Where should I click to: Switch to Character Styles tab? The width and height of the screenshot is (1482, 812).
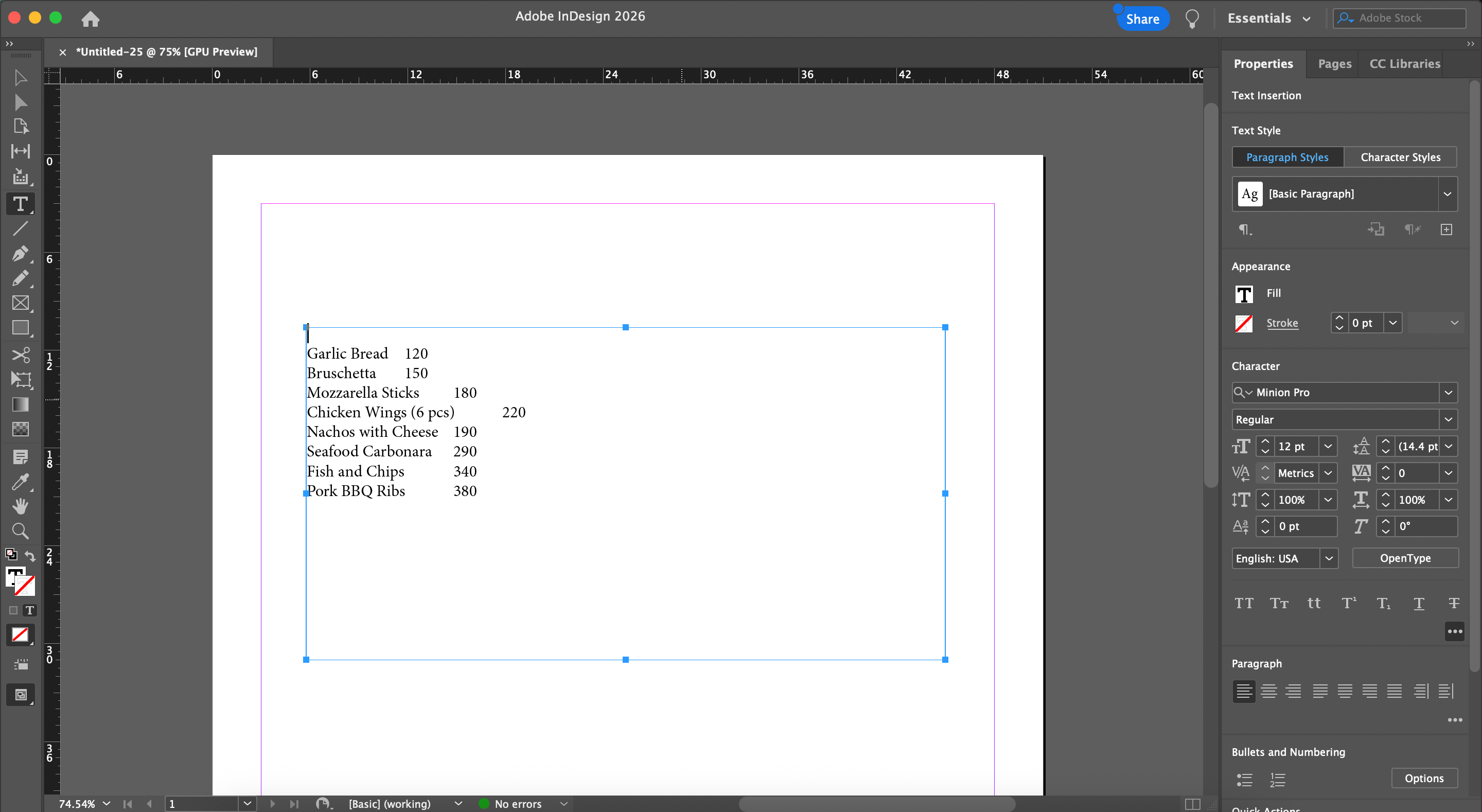(x=1400, y=157)
